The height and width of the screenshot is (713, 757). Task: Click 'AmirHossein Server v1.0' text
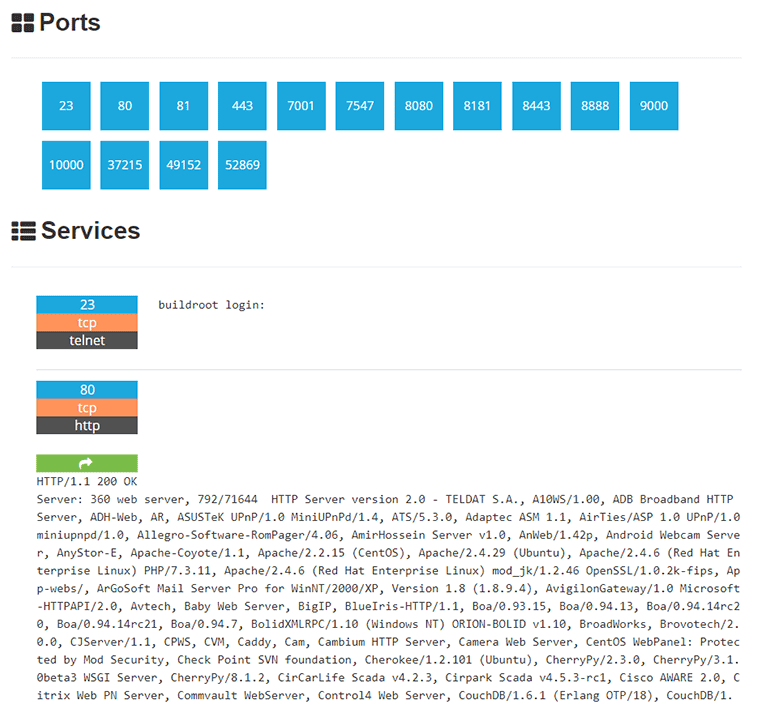coord(428,535)
